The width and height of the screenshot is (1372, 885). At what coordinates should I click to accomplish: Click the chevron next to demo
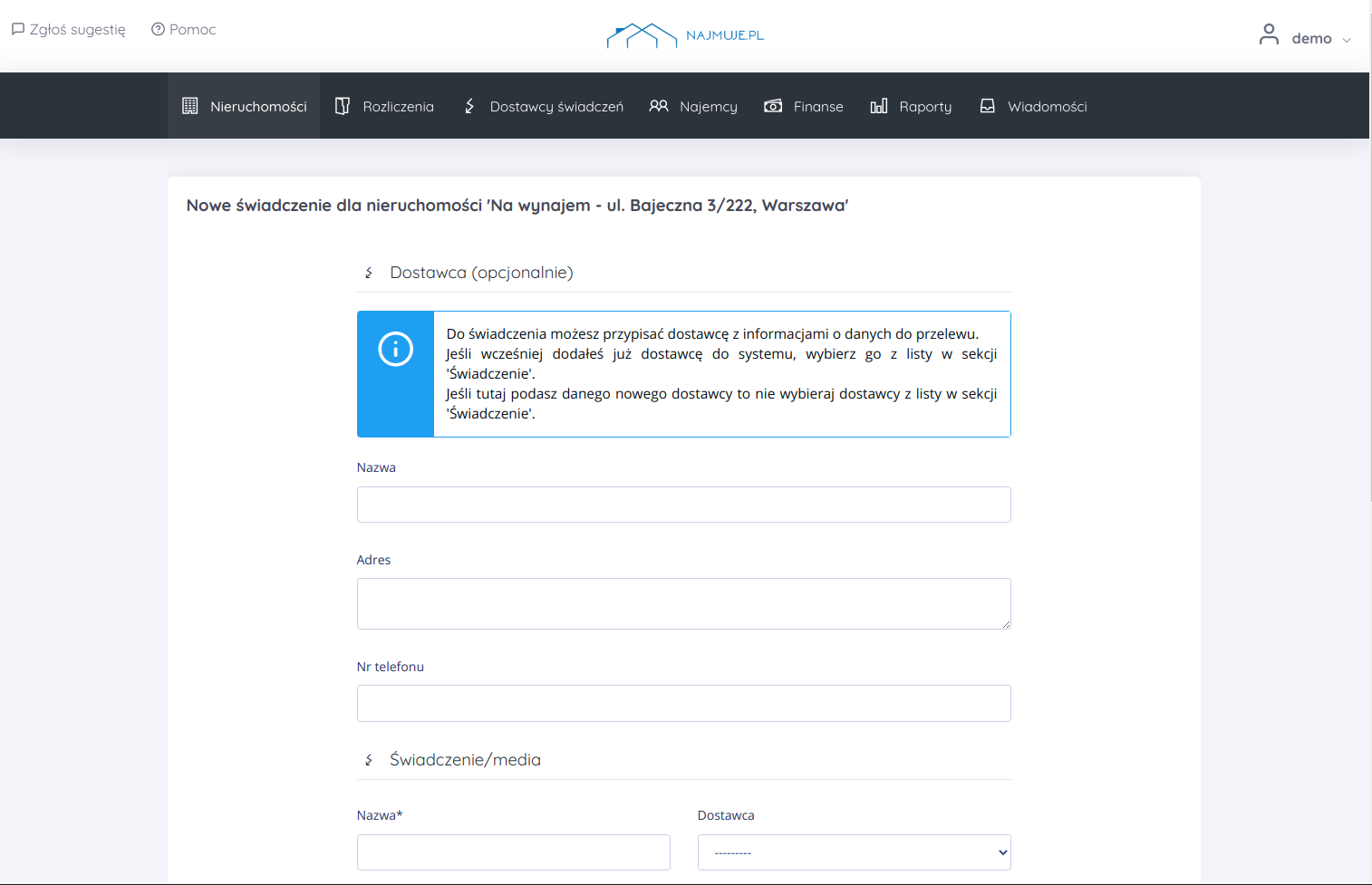point(1347,40)
